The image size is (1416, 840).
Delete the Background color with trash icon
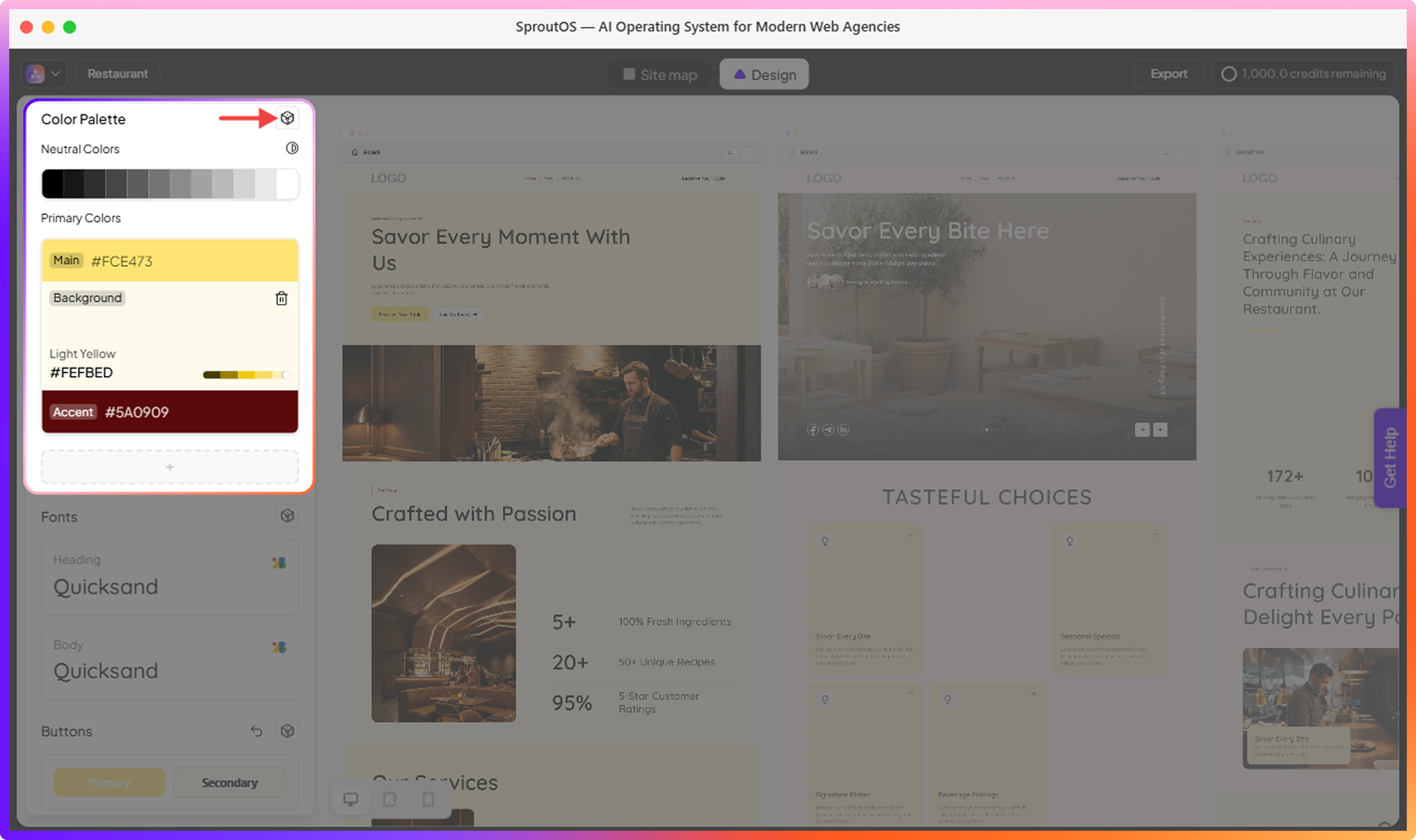point(281,298)
